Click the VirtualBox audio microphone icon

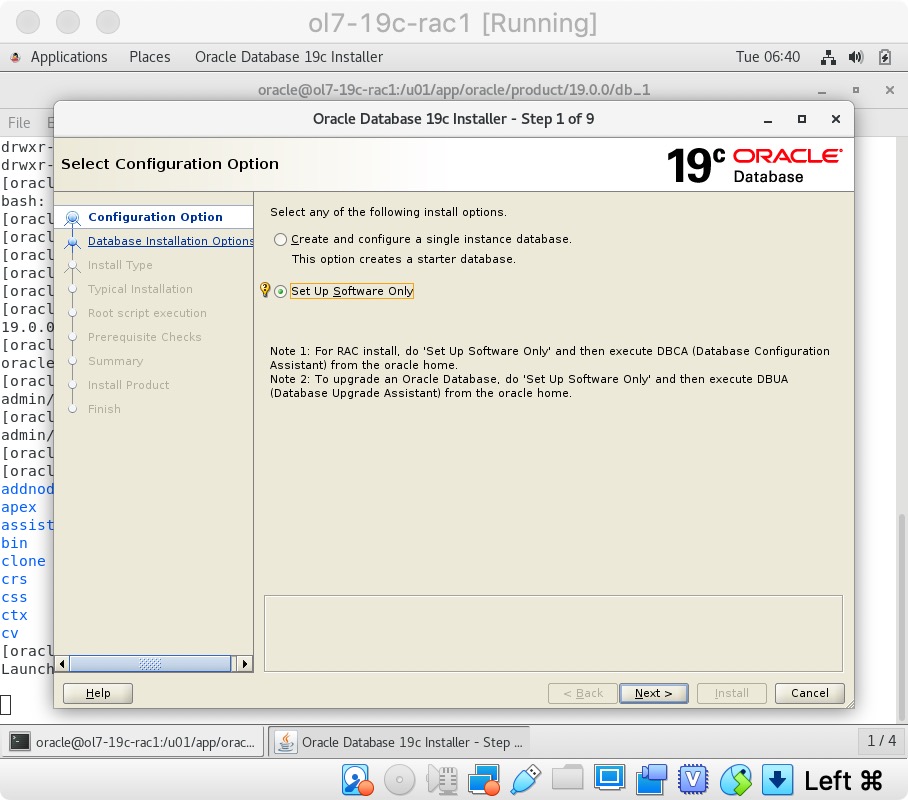pyautogui.click(x=442, y=780)
